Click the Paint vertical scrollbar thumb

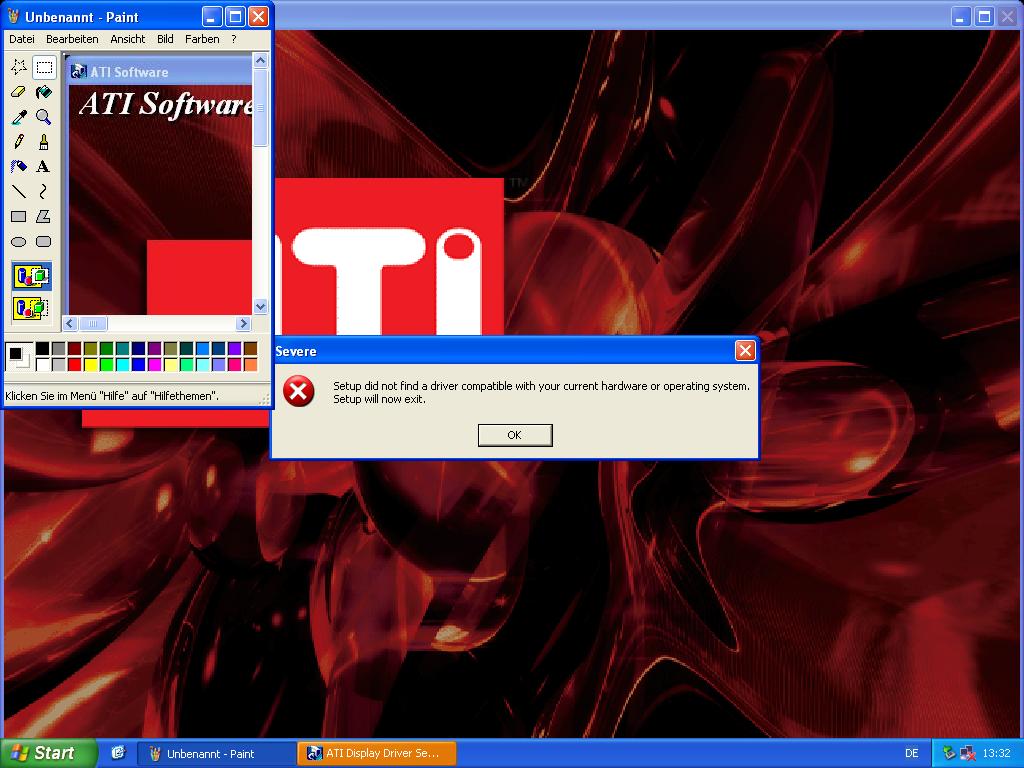click(x=260, y=108)
